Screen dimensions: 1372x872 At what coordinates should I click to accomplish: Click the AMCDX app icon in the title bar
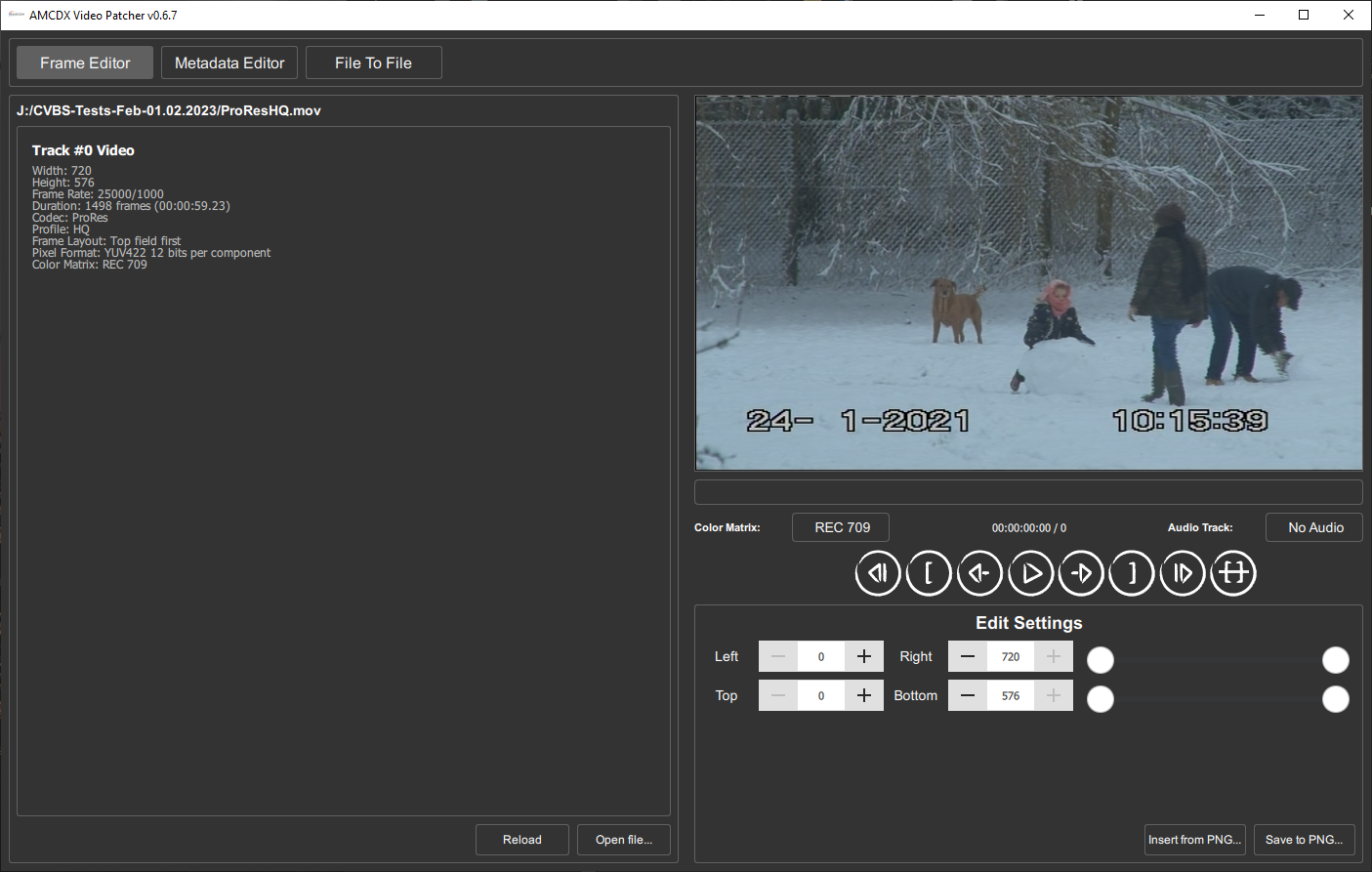pos(16,15)
